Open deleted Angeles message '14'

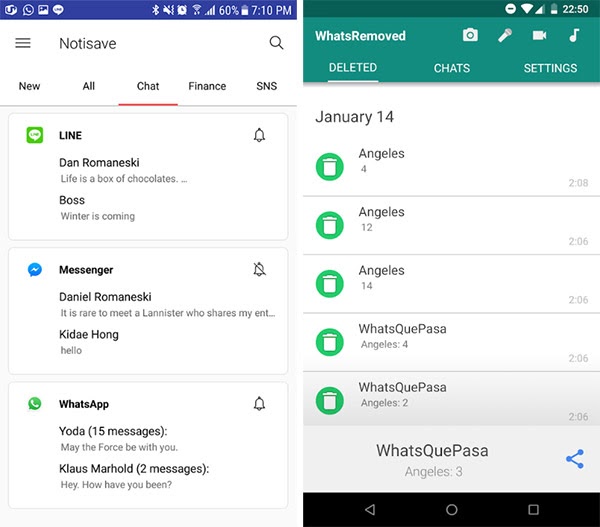tap(452, 284)
